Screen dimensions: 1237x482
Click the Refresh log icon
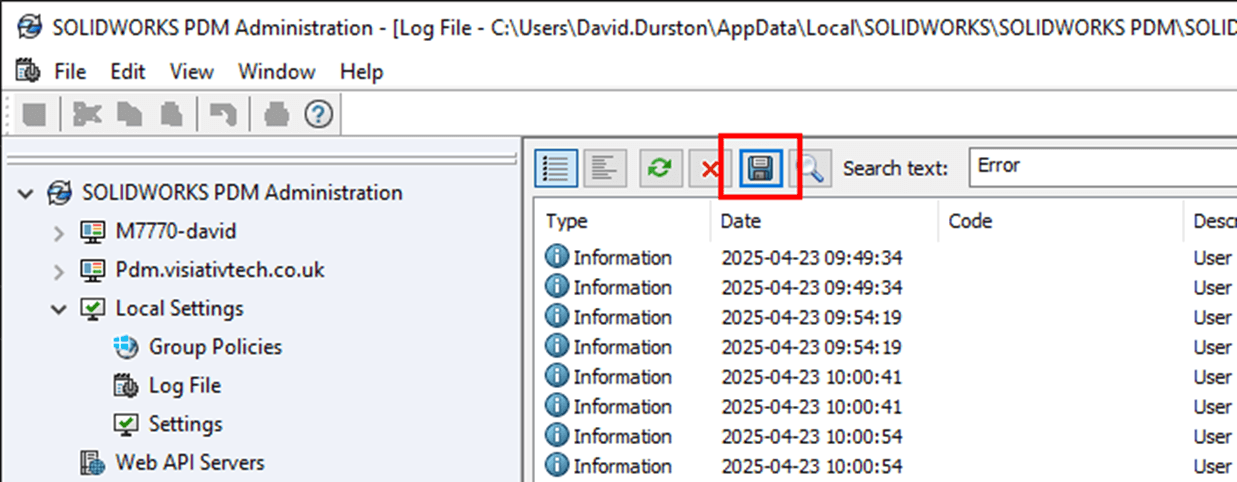coord(659,169)
